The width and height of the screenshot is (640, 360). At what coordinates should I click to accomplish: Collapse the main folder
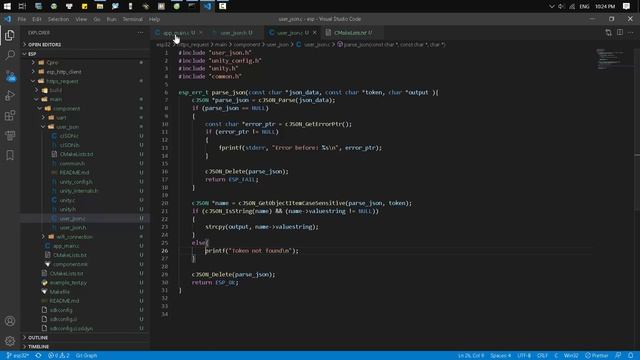(56, 99)
